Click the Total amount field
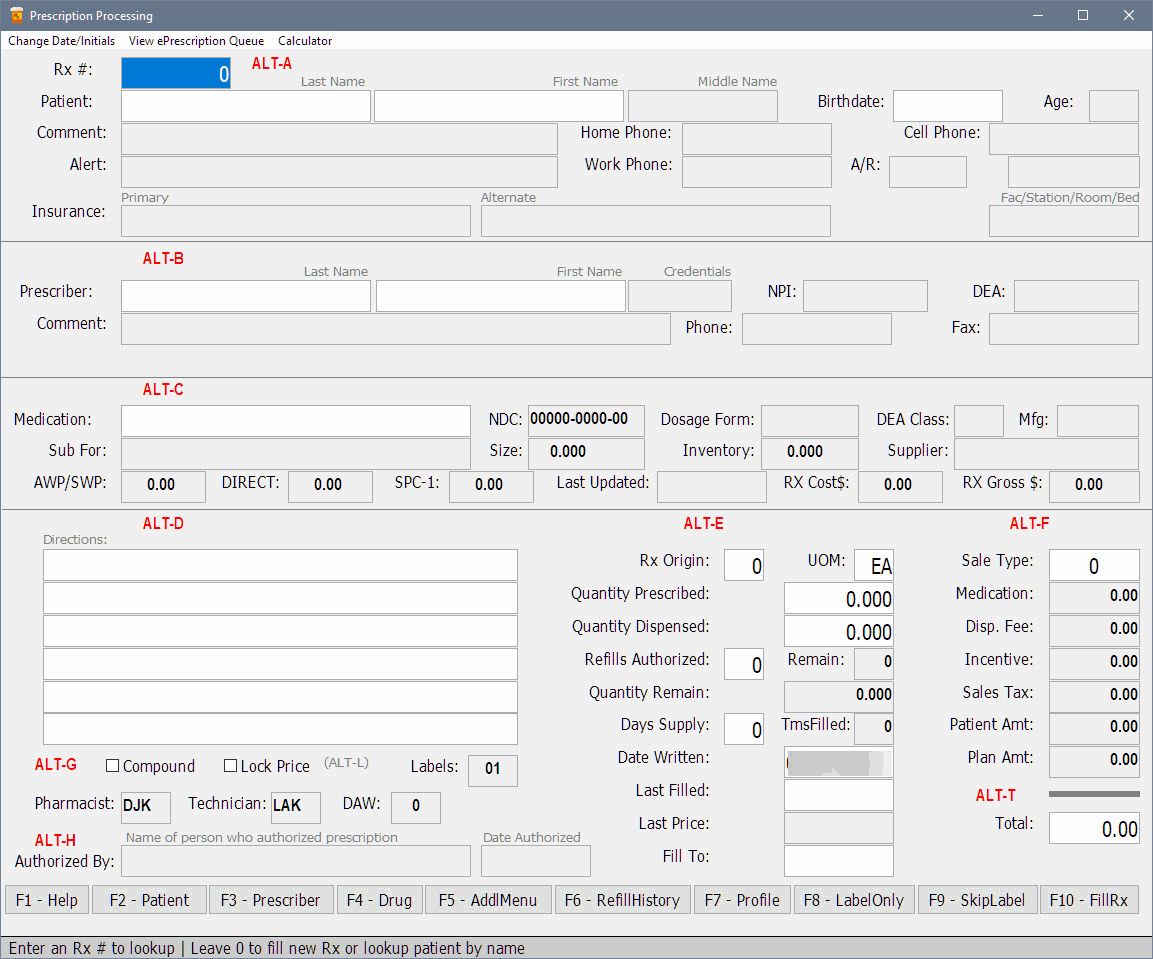 [1094, 828]
